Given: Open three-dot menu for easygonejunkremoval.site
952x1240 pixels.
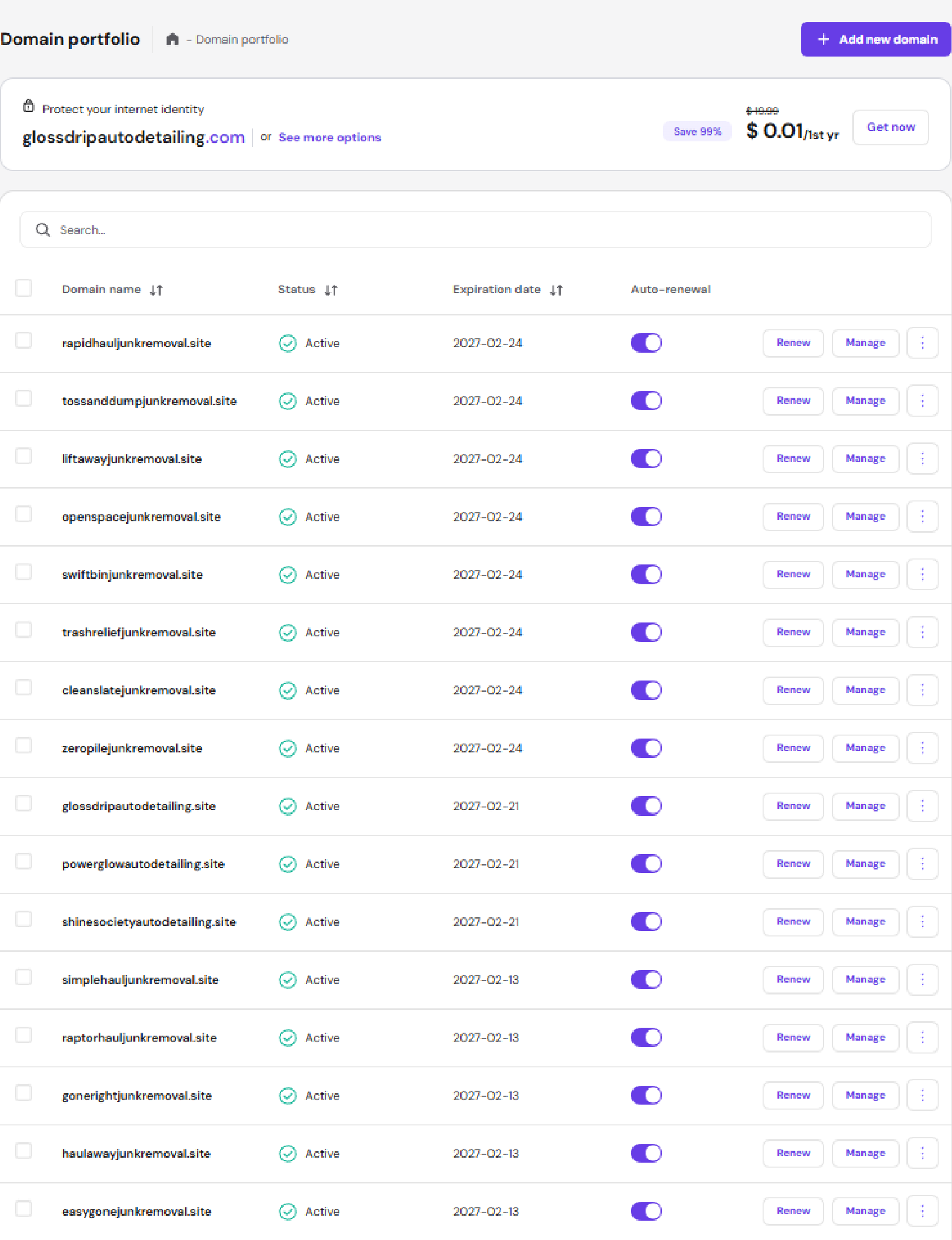Looking at the screenshot, I should [922, 1211].
